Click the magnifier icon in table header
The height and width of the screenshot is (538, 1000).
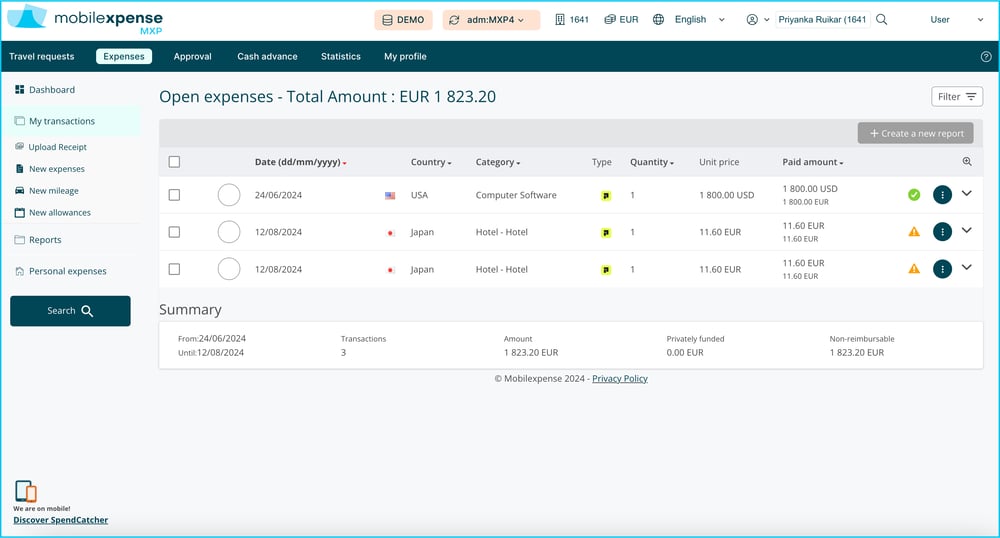(967, 162)
